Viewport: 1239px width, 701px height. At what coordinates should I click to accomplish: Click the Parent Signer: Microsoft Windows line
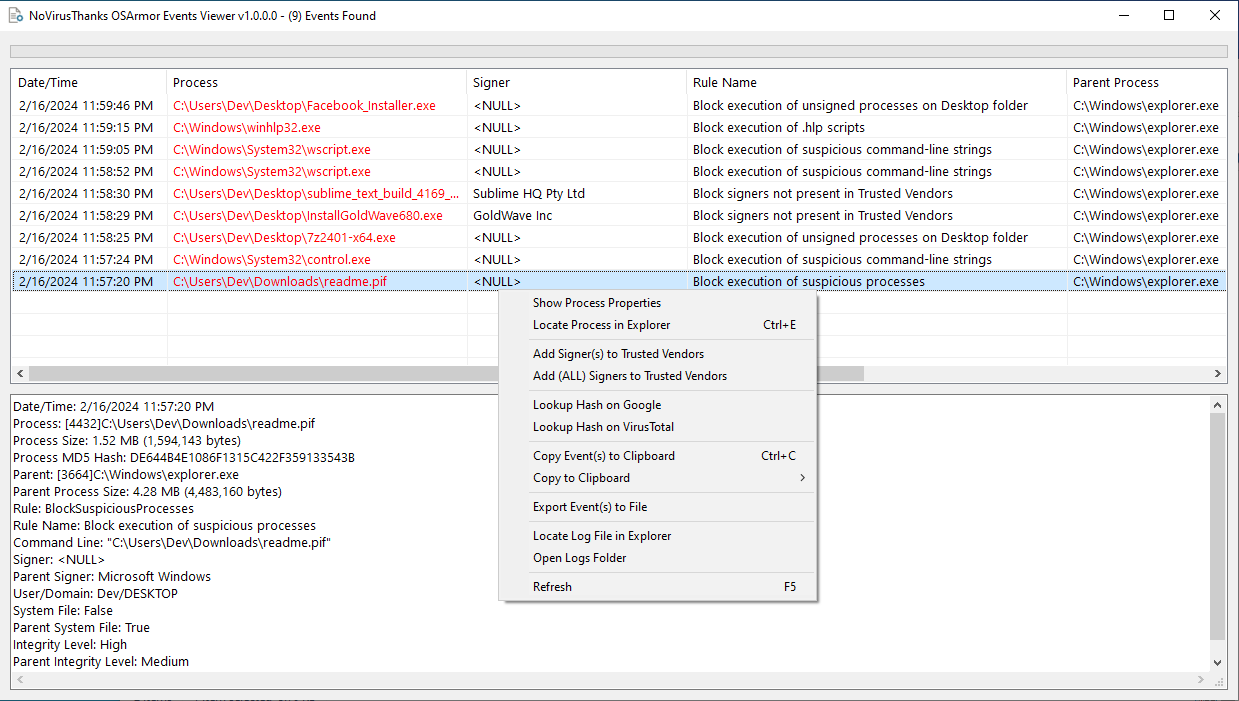click(112, 577)
